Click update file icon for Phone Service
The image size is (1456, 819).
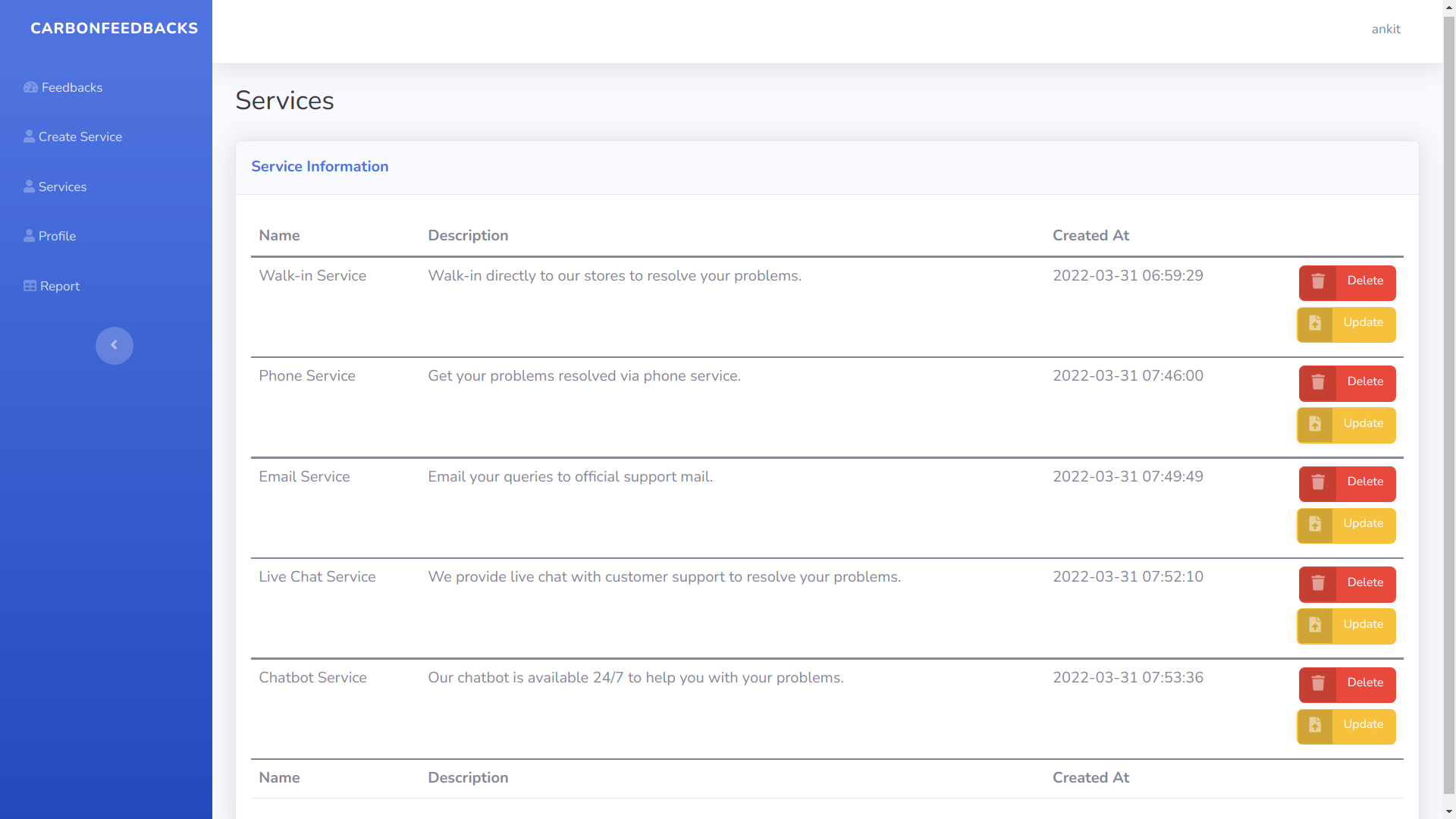(x=1315, y=424)
